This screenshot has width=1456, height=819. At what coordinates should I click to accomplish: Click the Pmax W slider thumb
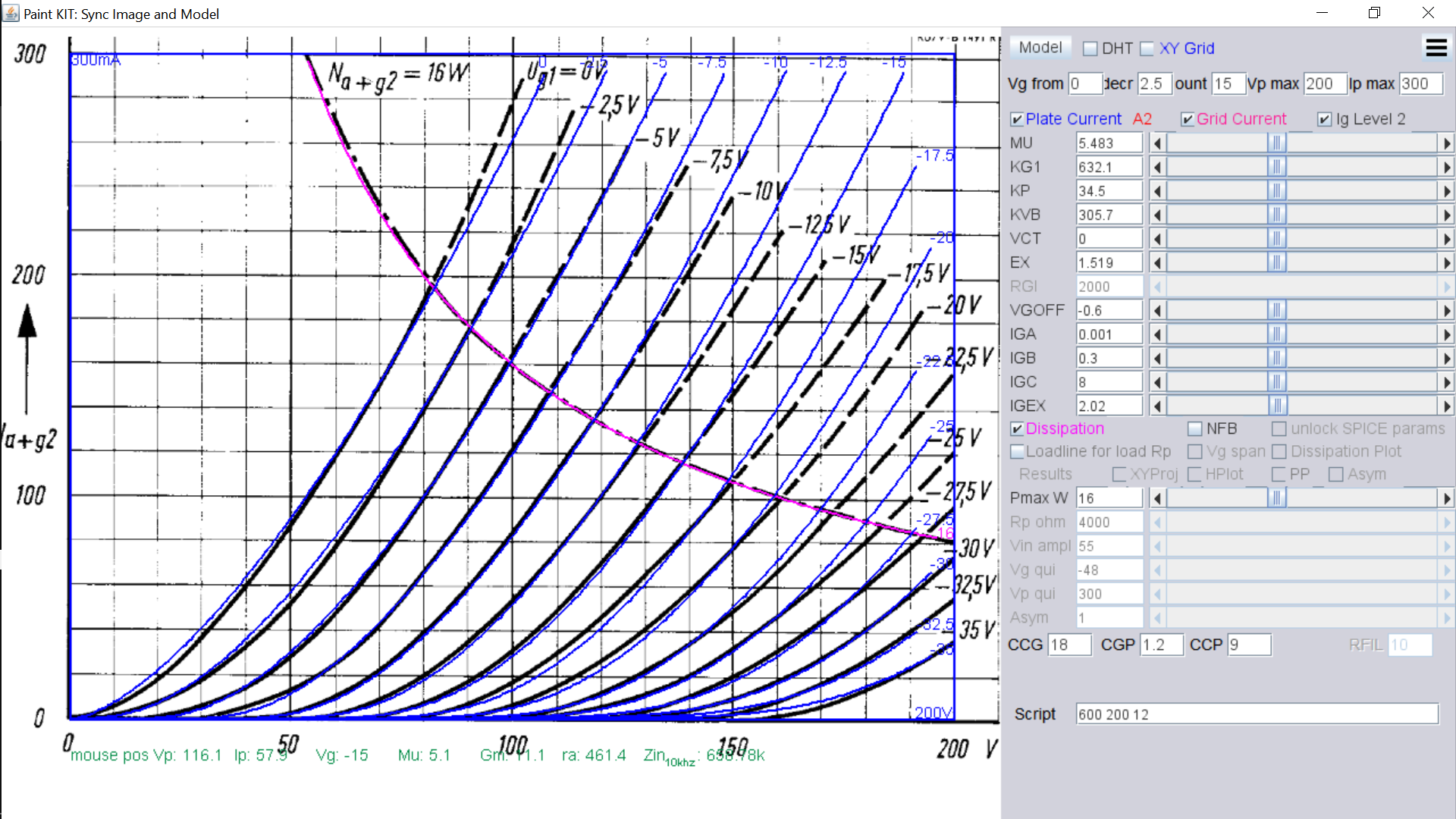click(x=1277, y=498)
